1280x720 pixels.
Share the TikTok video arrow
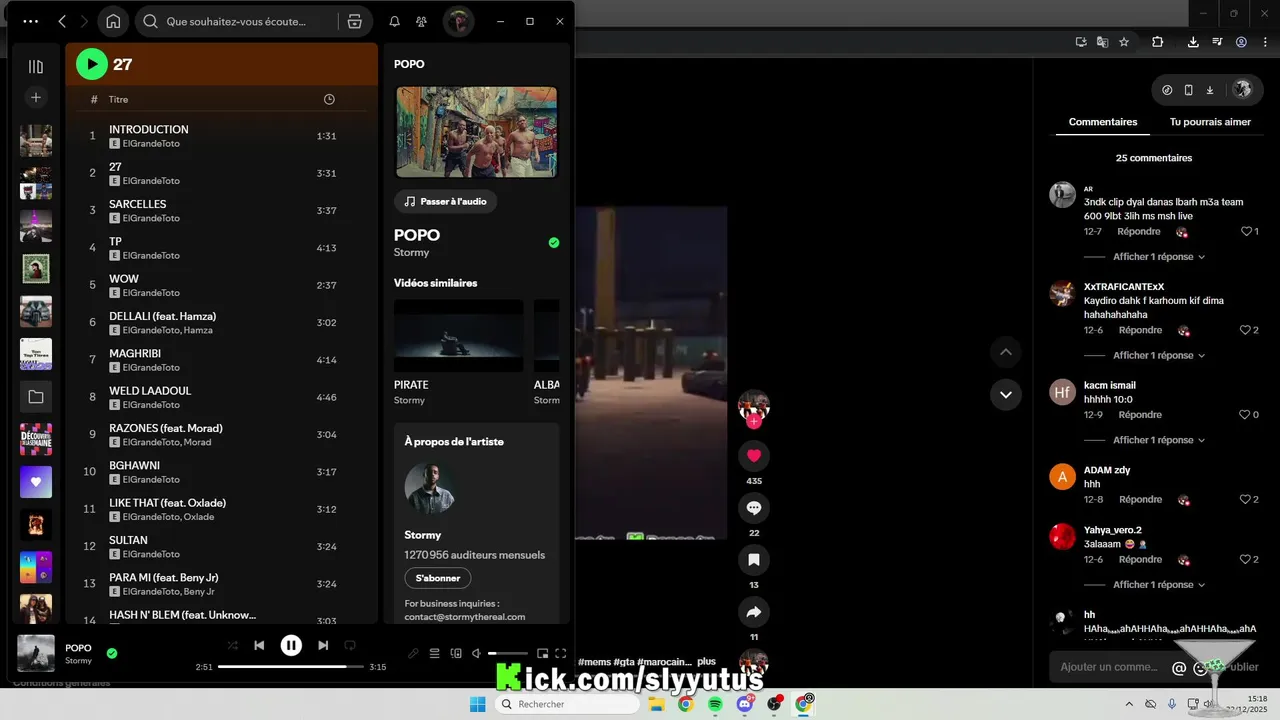click(x=754, y=612)
